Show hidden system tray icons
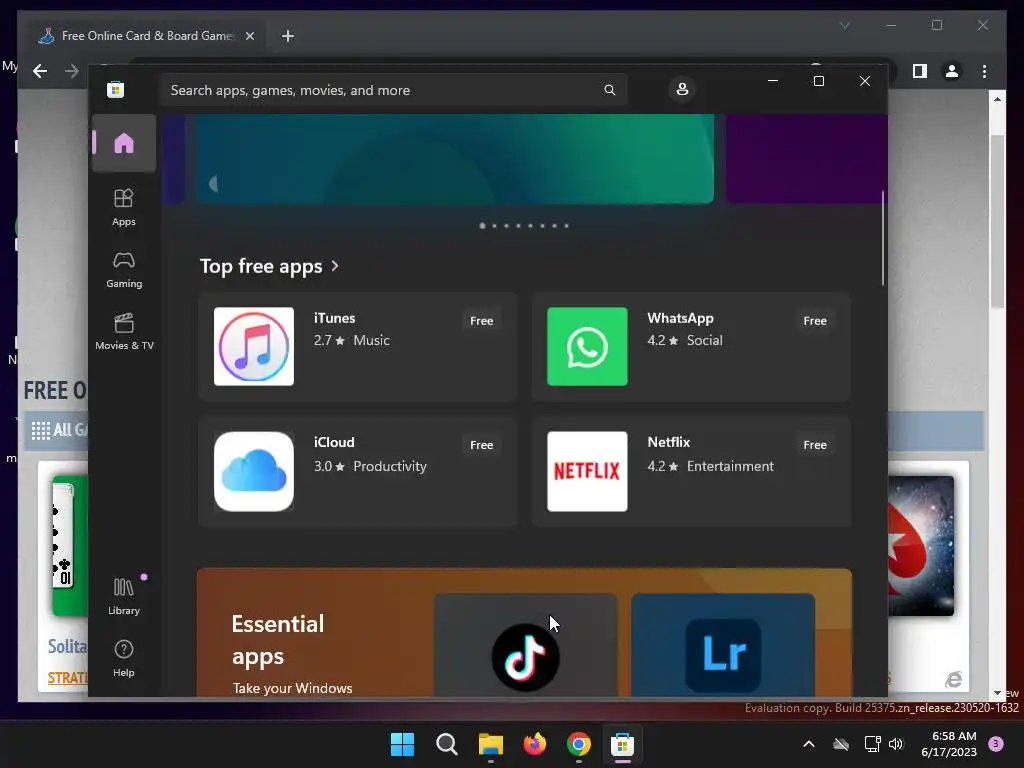The image size is (1024, 768). tap(808, 744)
